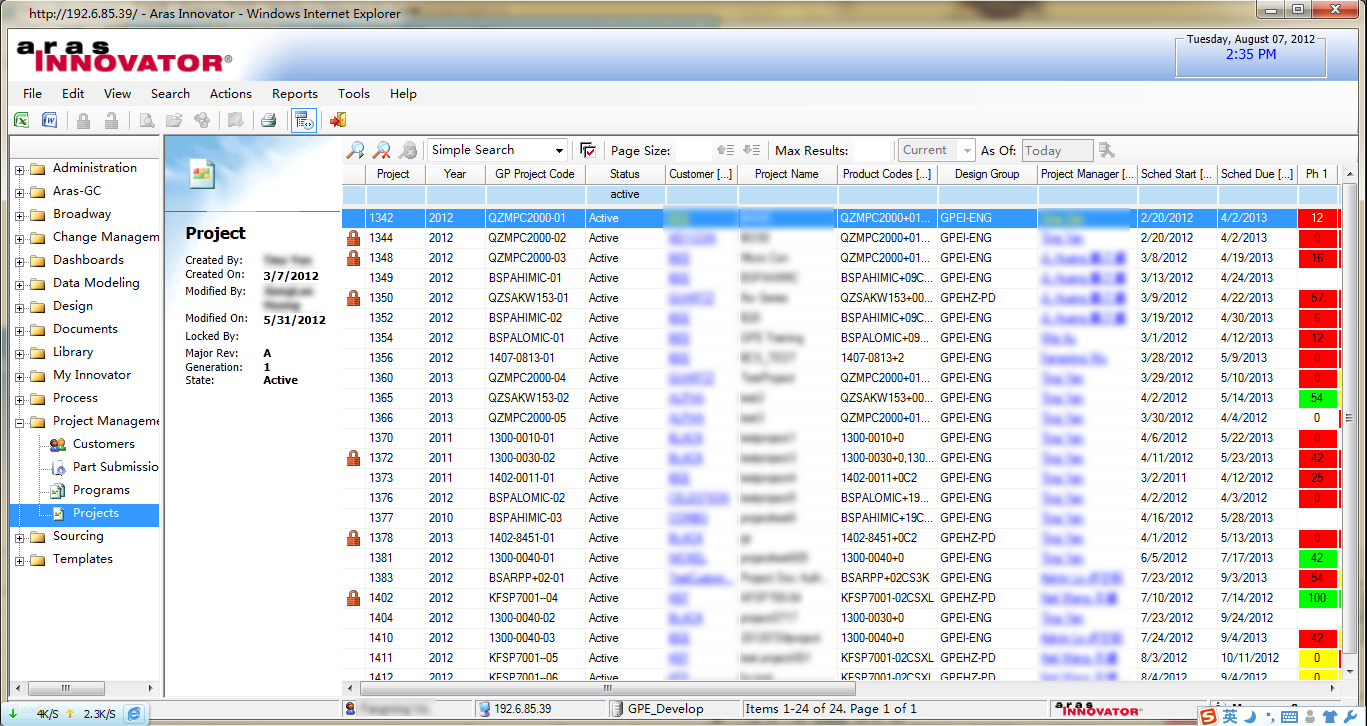This screenshot has width=1367, height=726.
Task: Open the Current version dropdown
Action: coord(966,150)
